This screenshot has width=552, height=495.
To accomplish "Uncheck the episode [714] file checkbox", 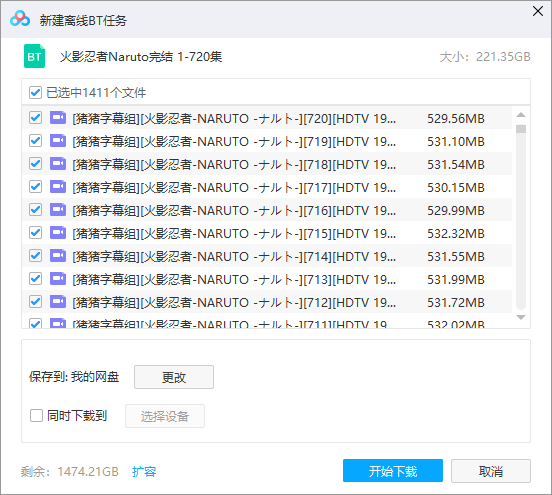I will [36, 256].
